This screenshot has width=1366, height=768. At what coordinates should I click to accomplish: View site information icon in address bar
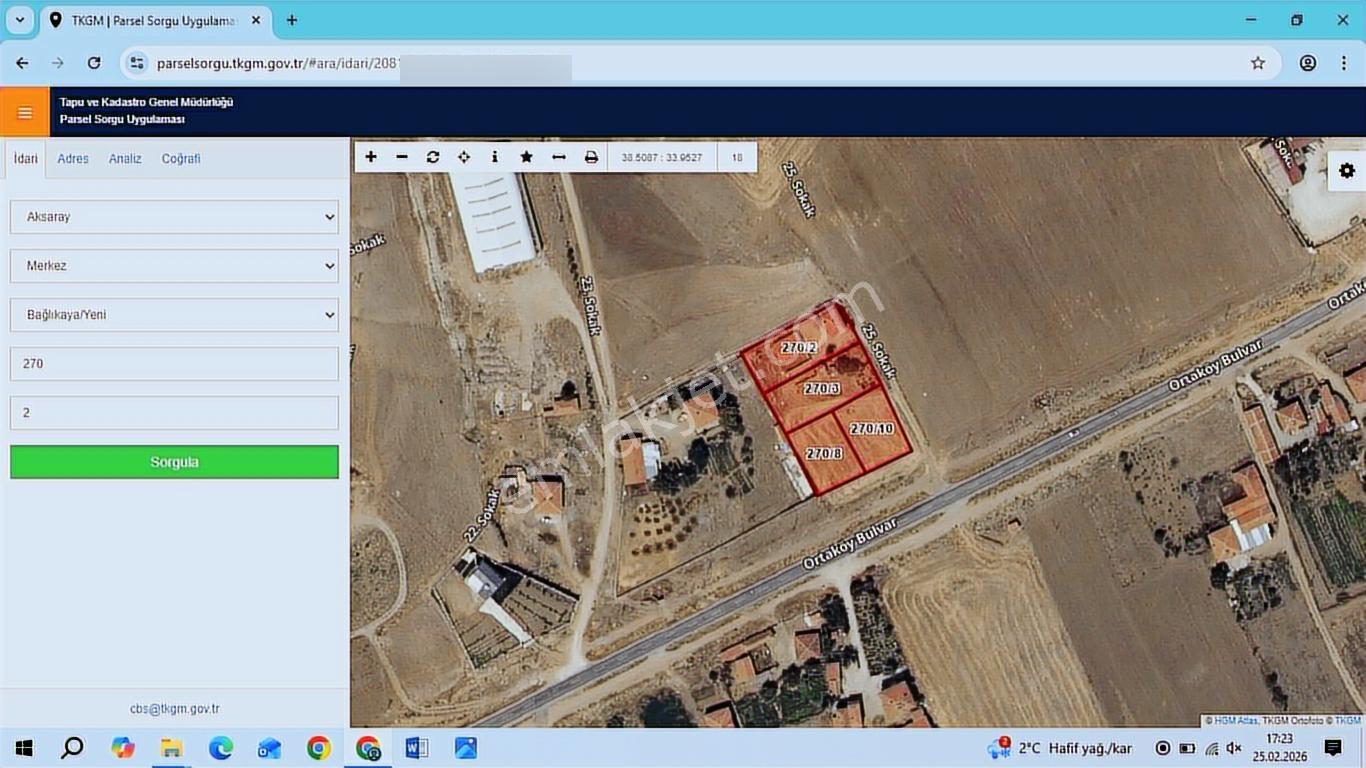138,63
